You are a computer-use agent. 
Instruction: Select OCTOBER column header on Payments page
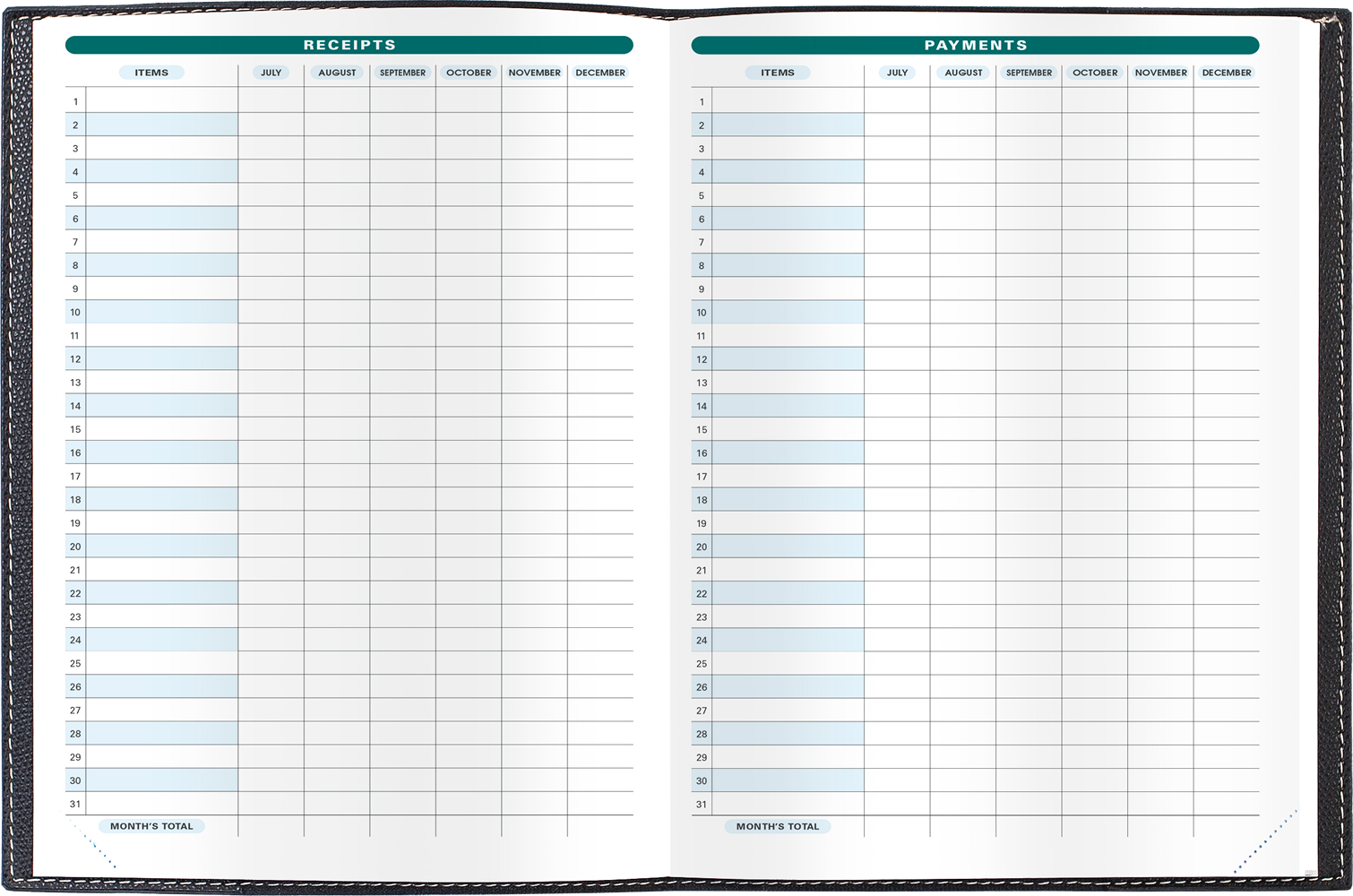point(1095,73)
